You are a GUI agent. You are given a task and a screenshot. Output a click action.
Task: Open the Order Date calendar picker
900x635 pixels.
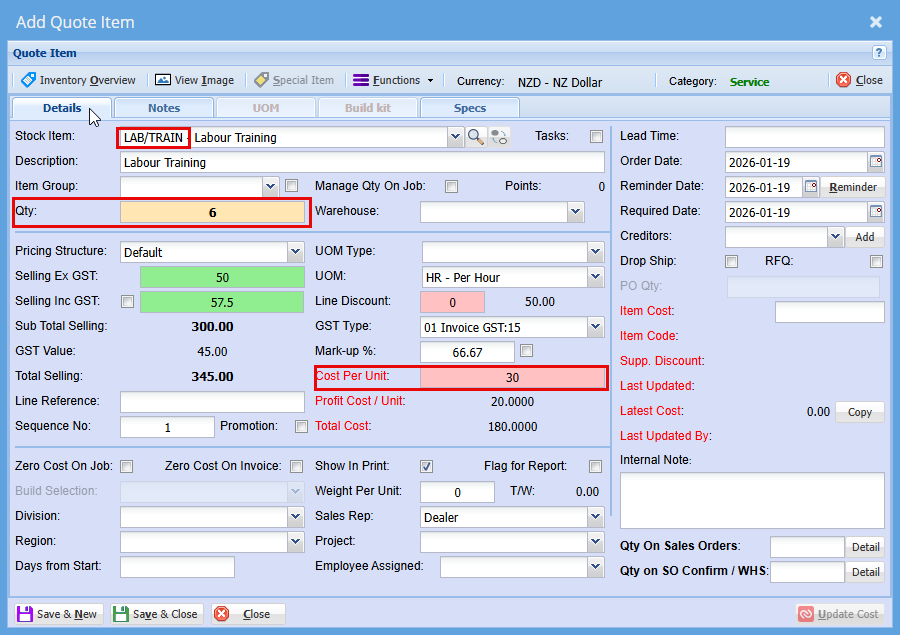876,162
